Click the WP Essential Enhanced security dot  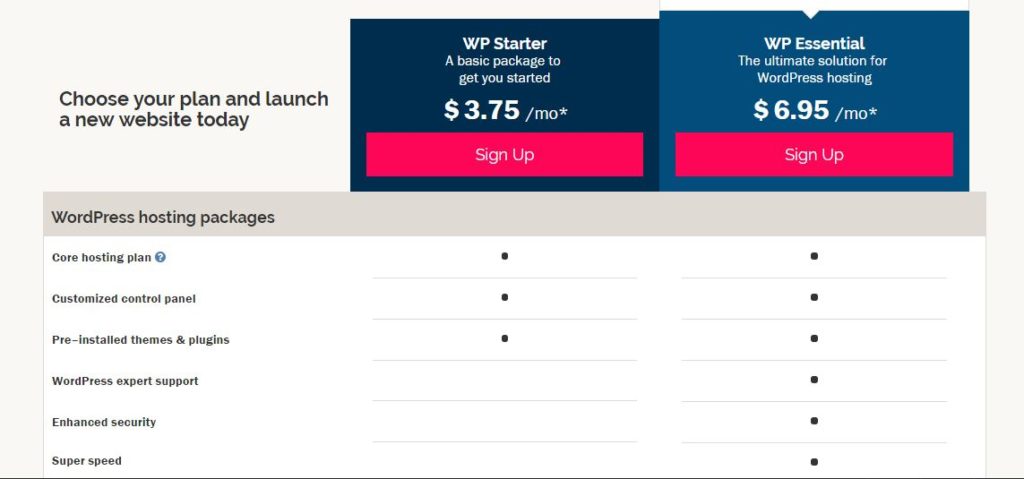tap(814, 421)
